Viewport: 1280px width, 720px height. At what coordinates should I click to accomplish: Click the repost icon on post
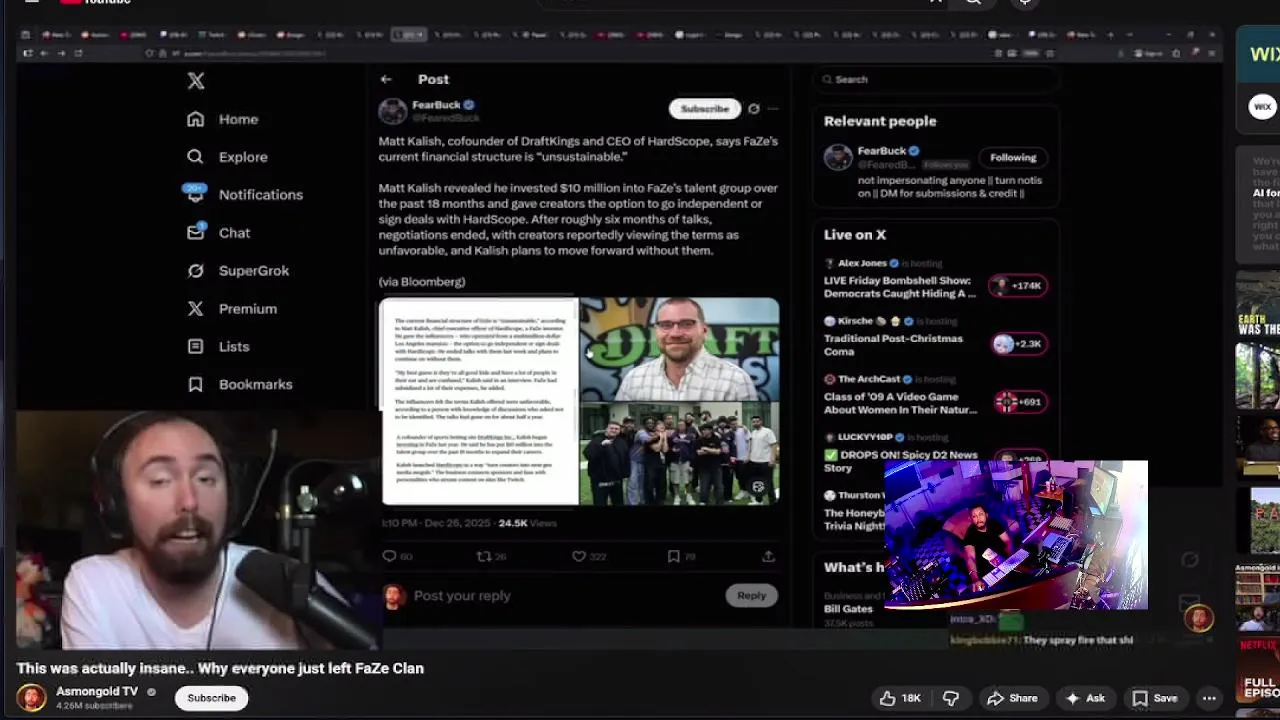pos(483,556)
